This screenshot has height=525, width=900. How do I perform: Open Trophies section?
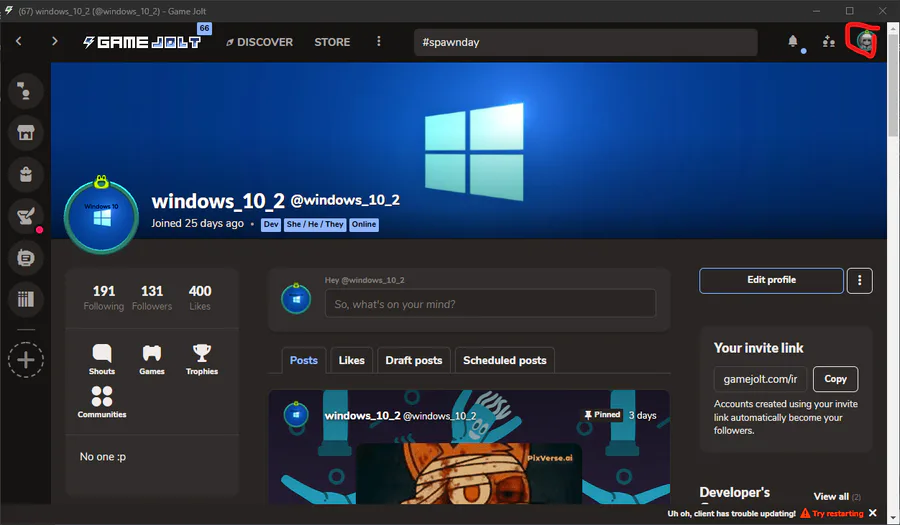(201, 359)
